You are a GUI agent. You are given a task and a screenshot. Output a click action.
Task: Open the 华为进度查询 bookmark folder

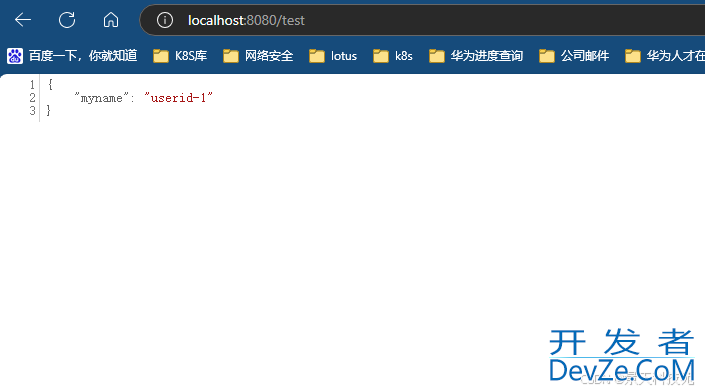click(476, 56)
